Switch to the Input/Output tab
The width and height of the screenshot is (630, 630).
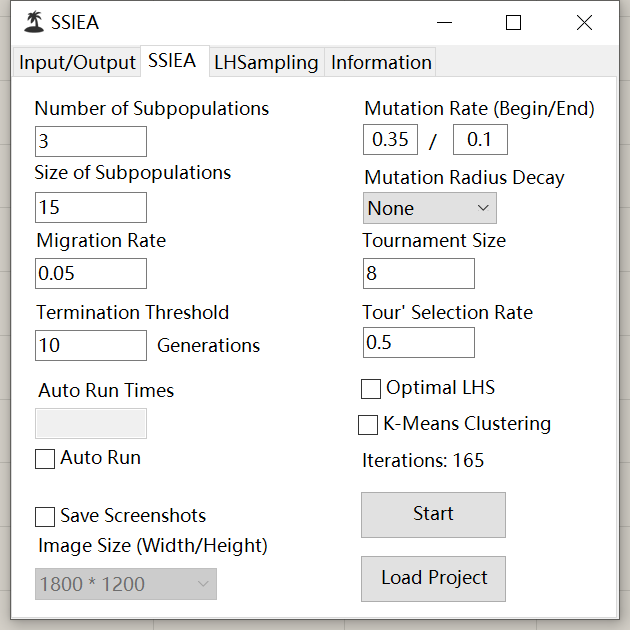(77, 62)
